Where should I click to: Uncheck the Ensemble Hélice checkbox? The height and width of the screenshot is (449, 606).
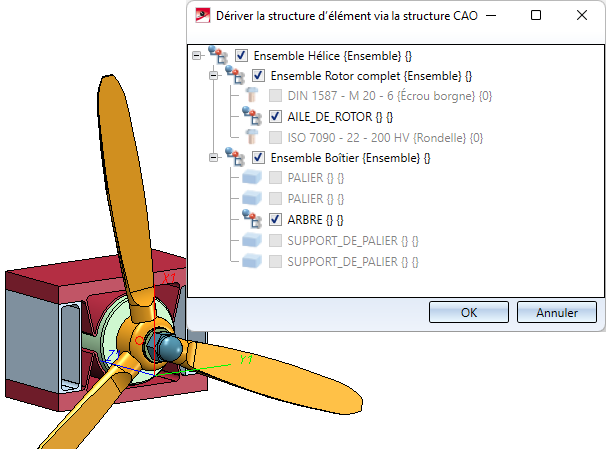pyautogui.click(x=242, y=55)
